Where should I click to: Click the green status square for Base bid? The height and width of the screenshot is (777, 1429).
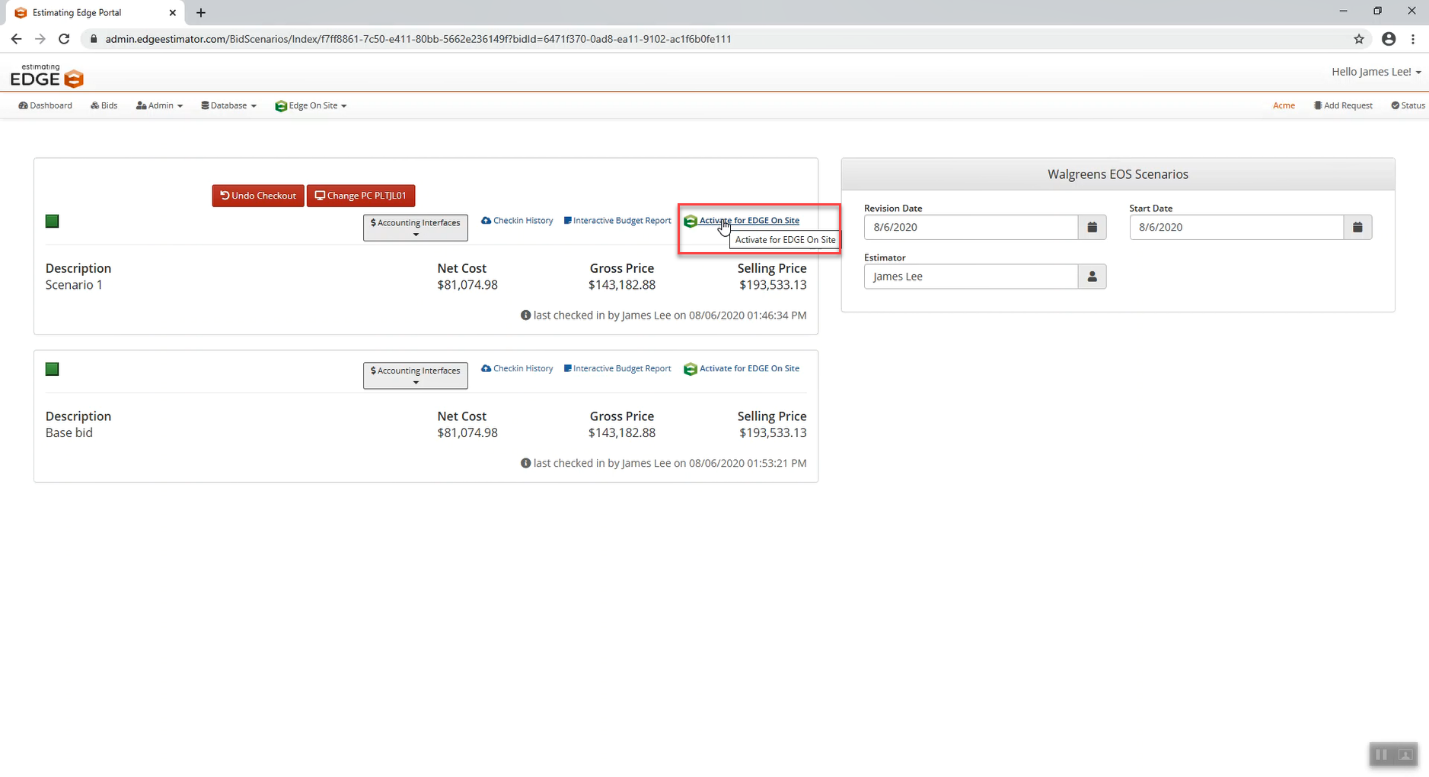coord(51,368)
